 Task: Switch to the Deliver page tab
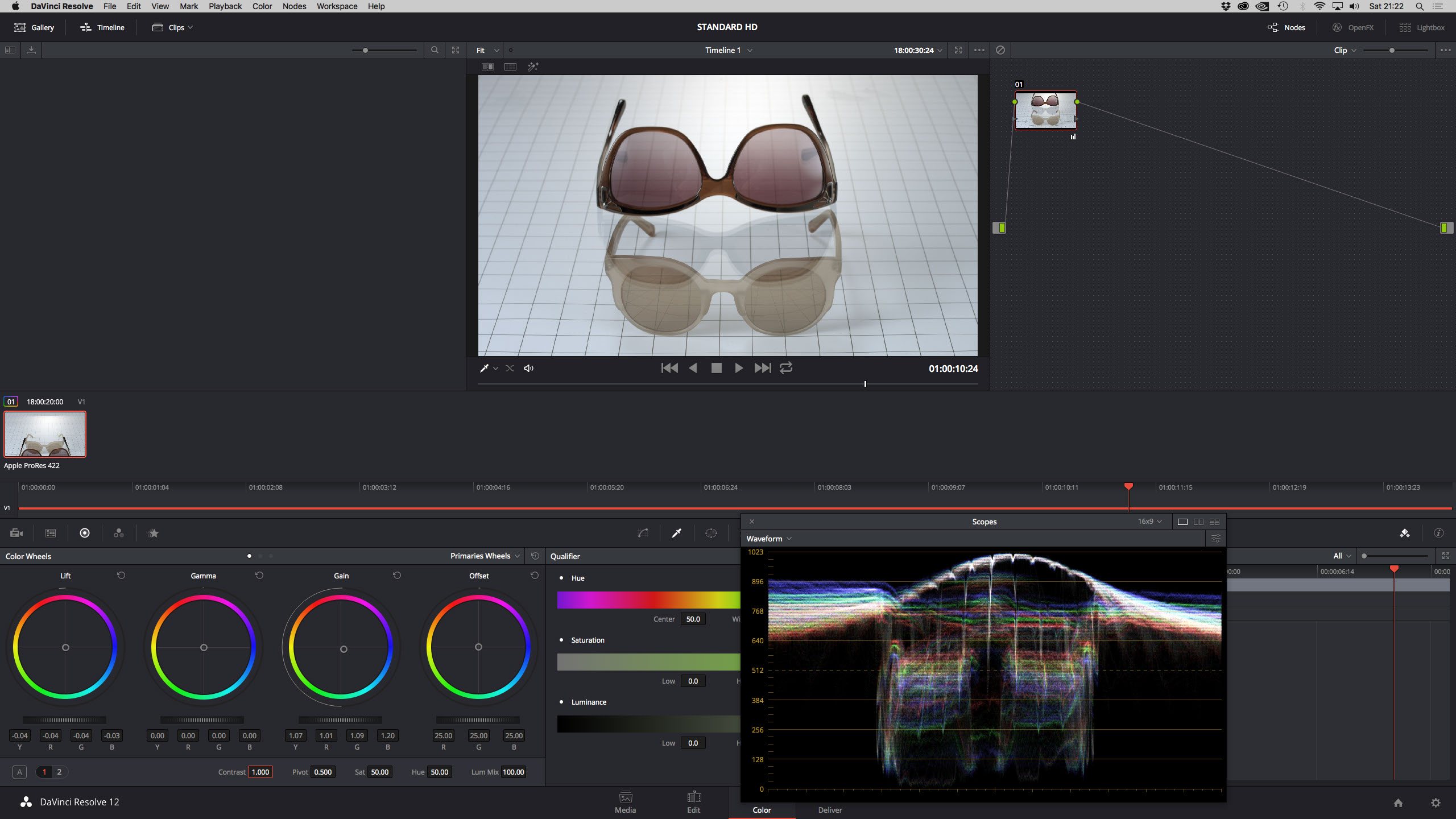(830, 809)
